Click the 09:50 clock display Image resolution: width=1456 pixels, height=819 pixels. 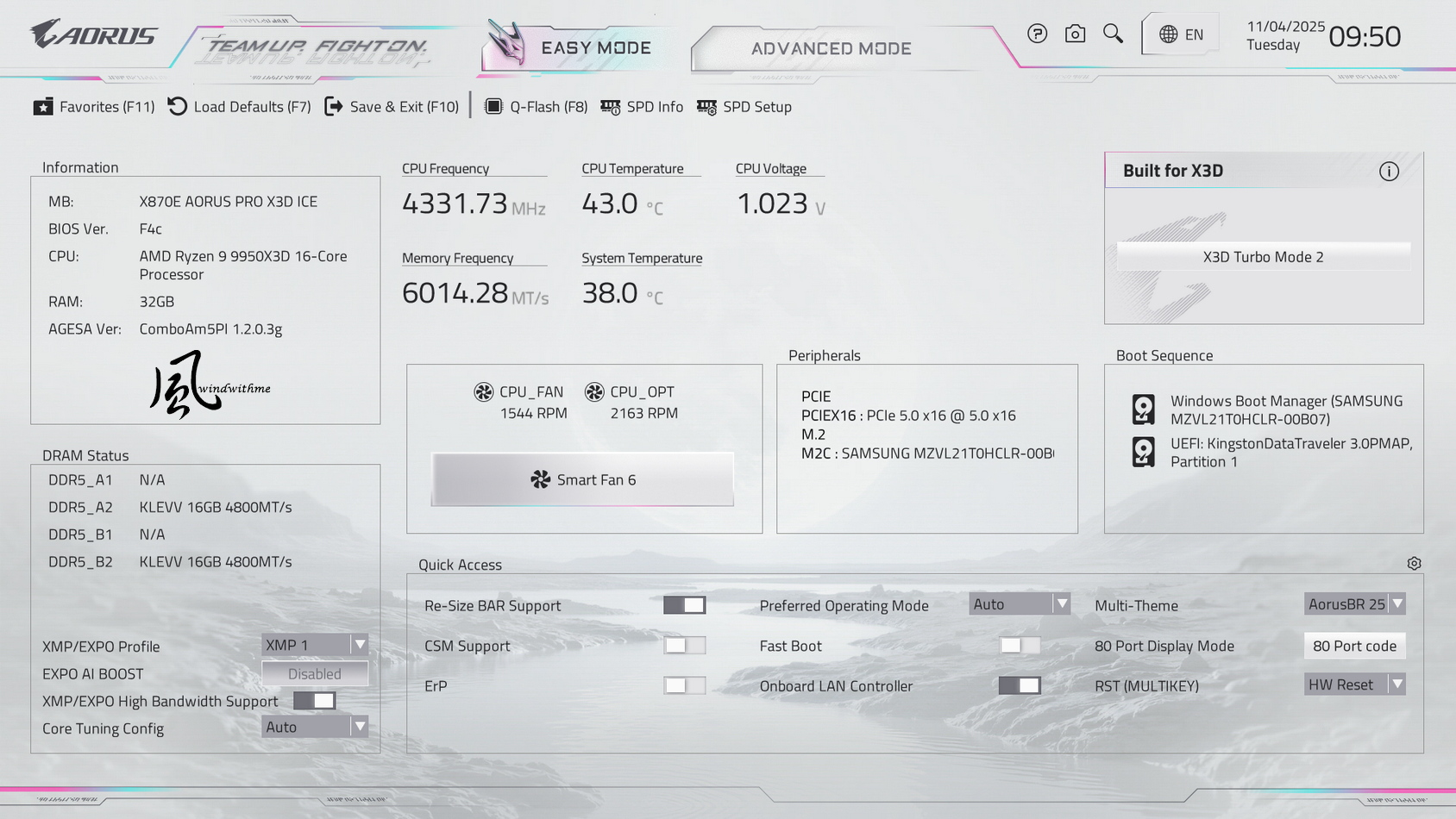coord(1365,36)
